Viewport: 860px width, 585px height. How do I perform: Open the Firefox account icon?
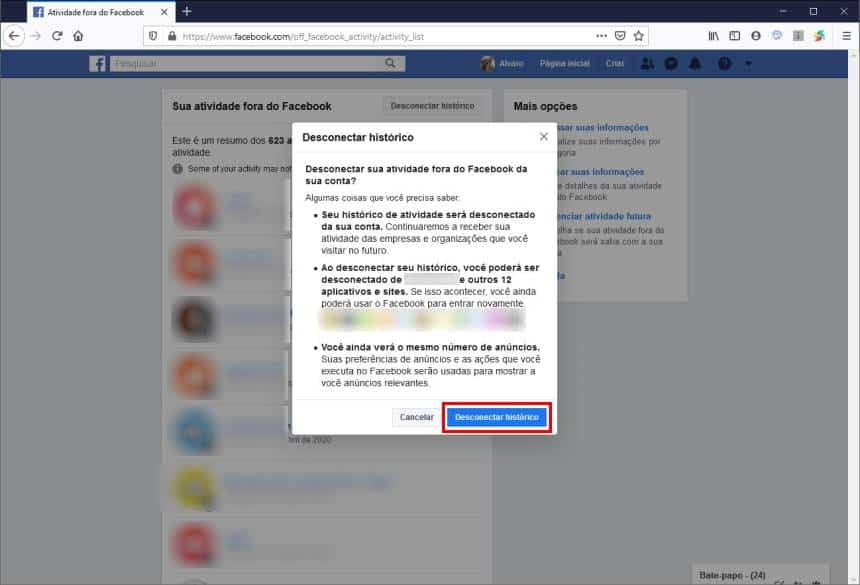coord(756,36)
